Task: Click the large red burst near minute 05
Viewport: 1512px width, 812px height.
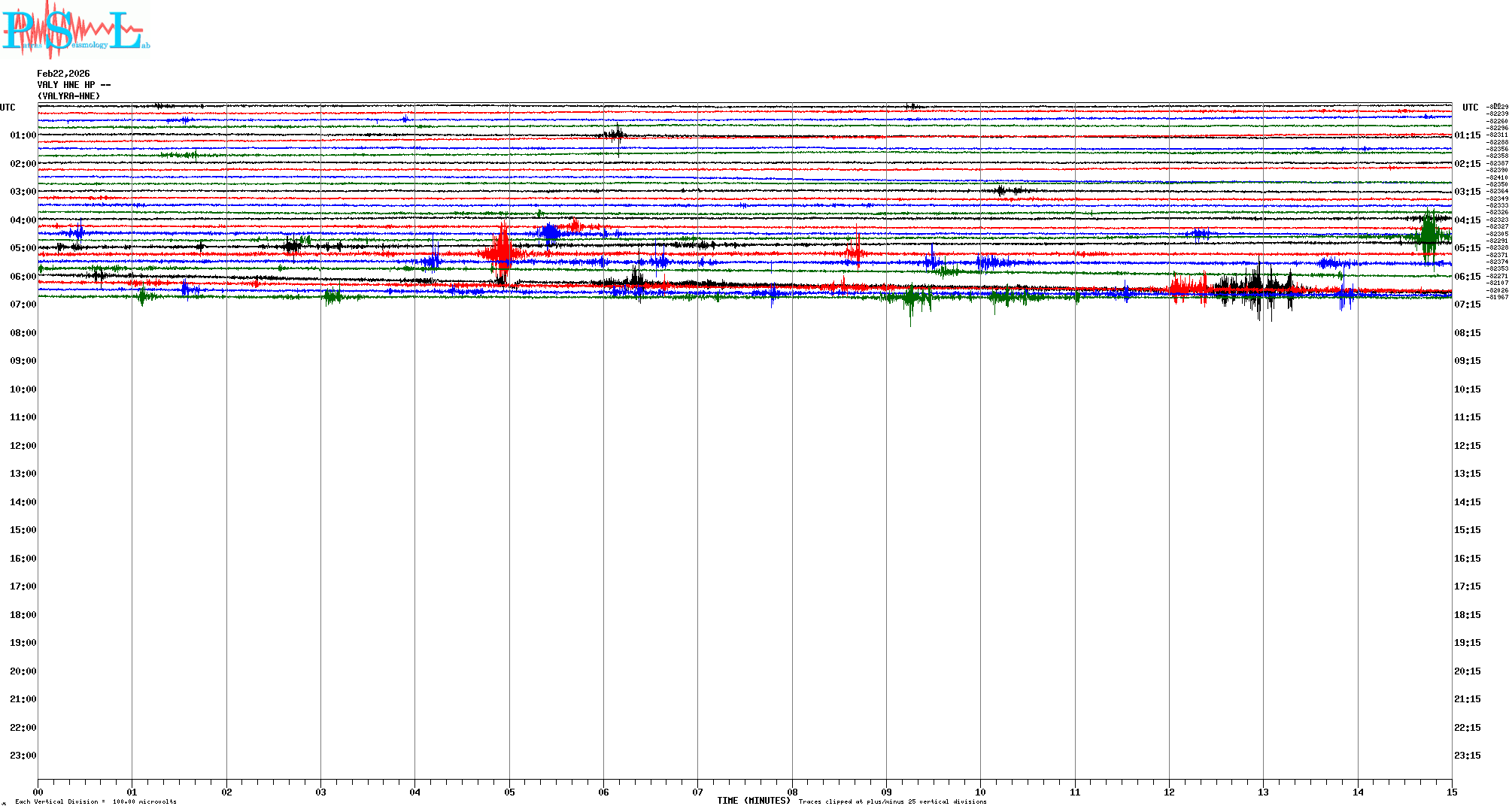Action: (x=502, y=253)
